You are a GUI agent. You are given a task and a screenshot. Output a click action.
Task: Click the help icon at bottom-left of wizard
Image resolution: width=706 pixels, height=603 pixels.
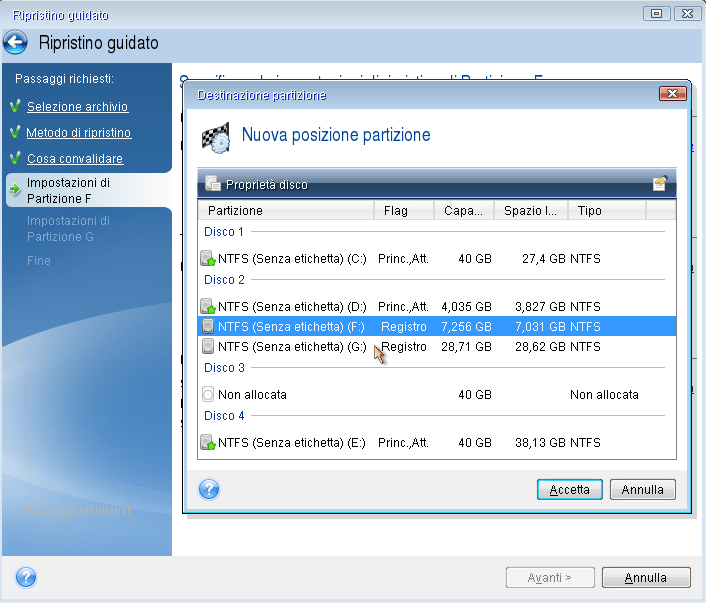[26, 577]
